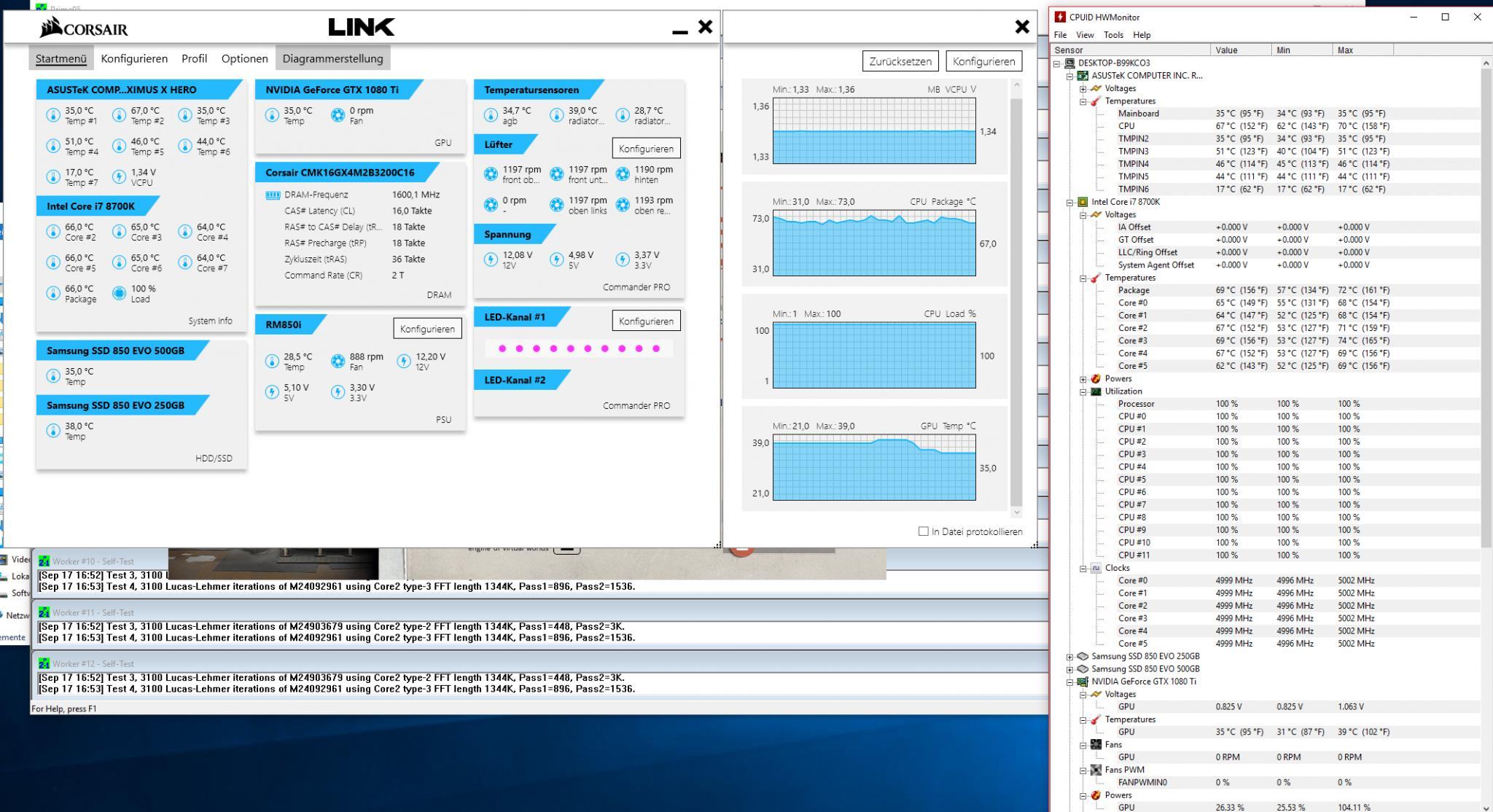Click thermometer icon for Samsung SSD 500GB temp
The image size is (1493, 812).
click(53, 376)
